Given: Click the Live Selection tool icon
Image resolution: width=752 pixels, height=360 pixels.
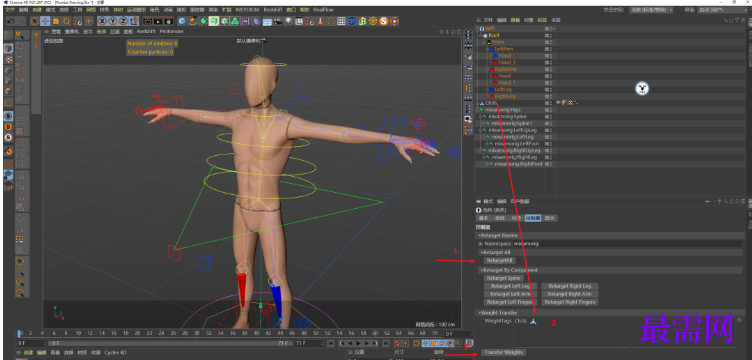Looking at the screenshot, I should 35,21.
